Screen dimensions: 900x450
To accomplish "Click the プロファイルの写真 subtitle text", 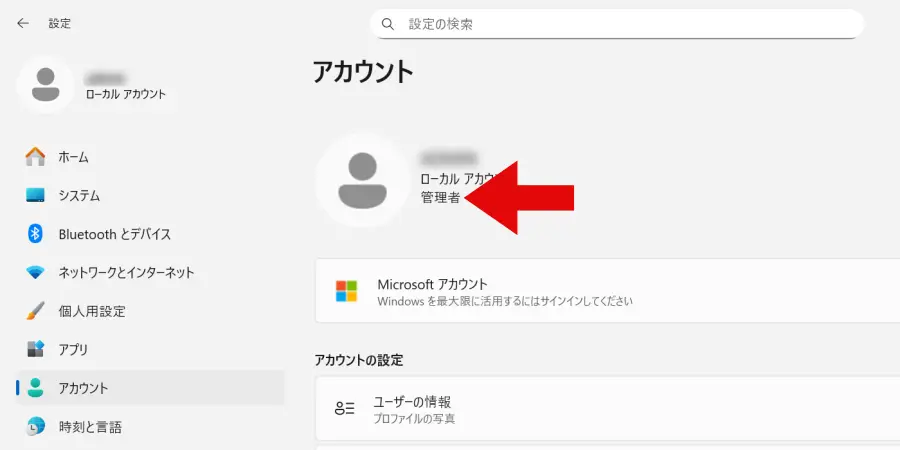I will 414,419.
